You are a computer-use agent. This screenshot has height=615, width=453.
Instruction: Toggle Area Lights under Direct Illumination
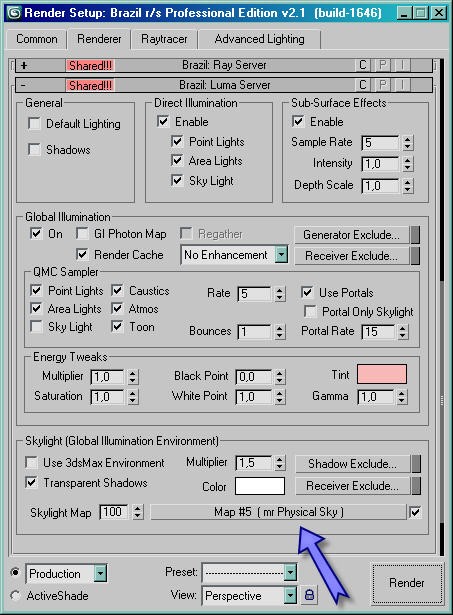click(177, 160)
